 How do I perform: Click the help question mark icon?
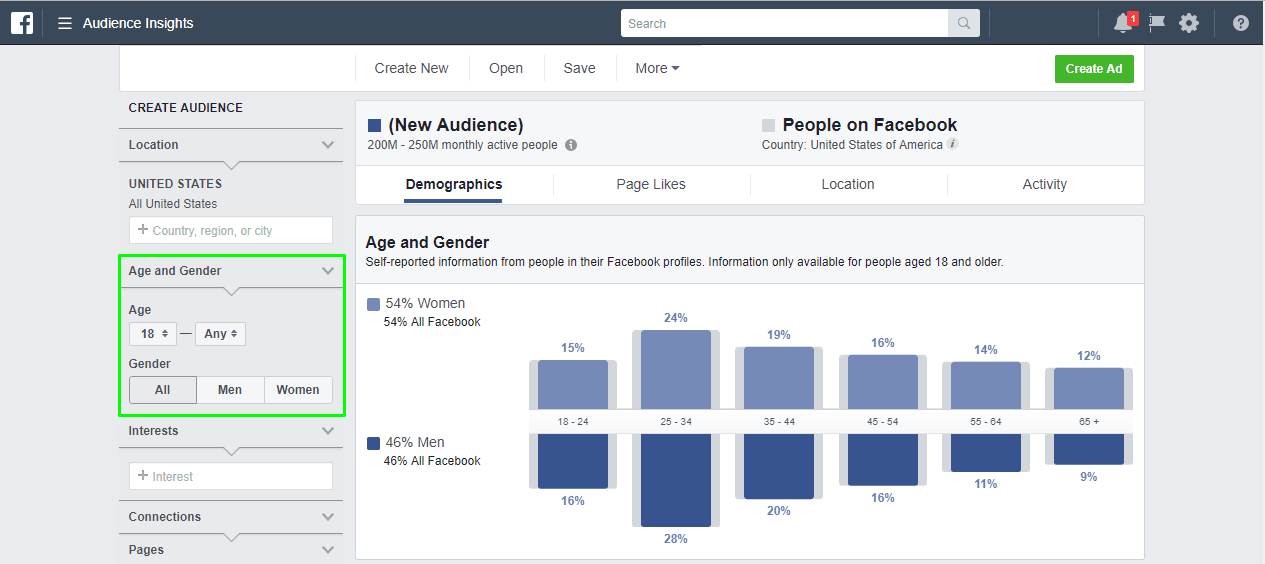(x=1241, y=23)
